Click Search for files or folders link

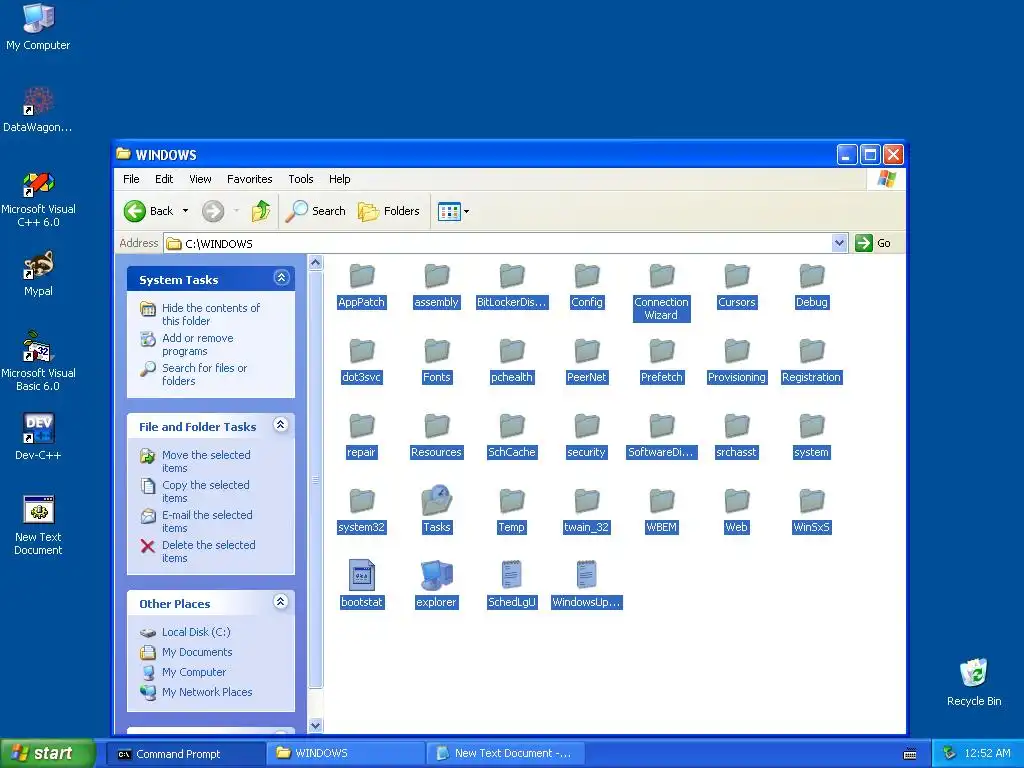(204, 374)
